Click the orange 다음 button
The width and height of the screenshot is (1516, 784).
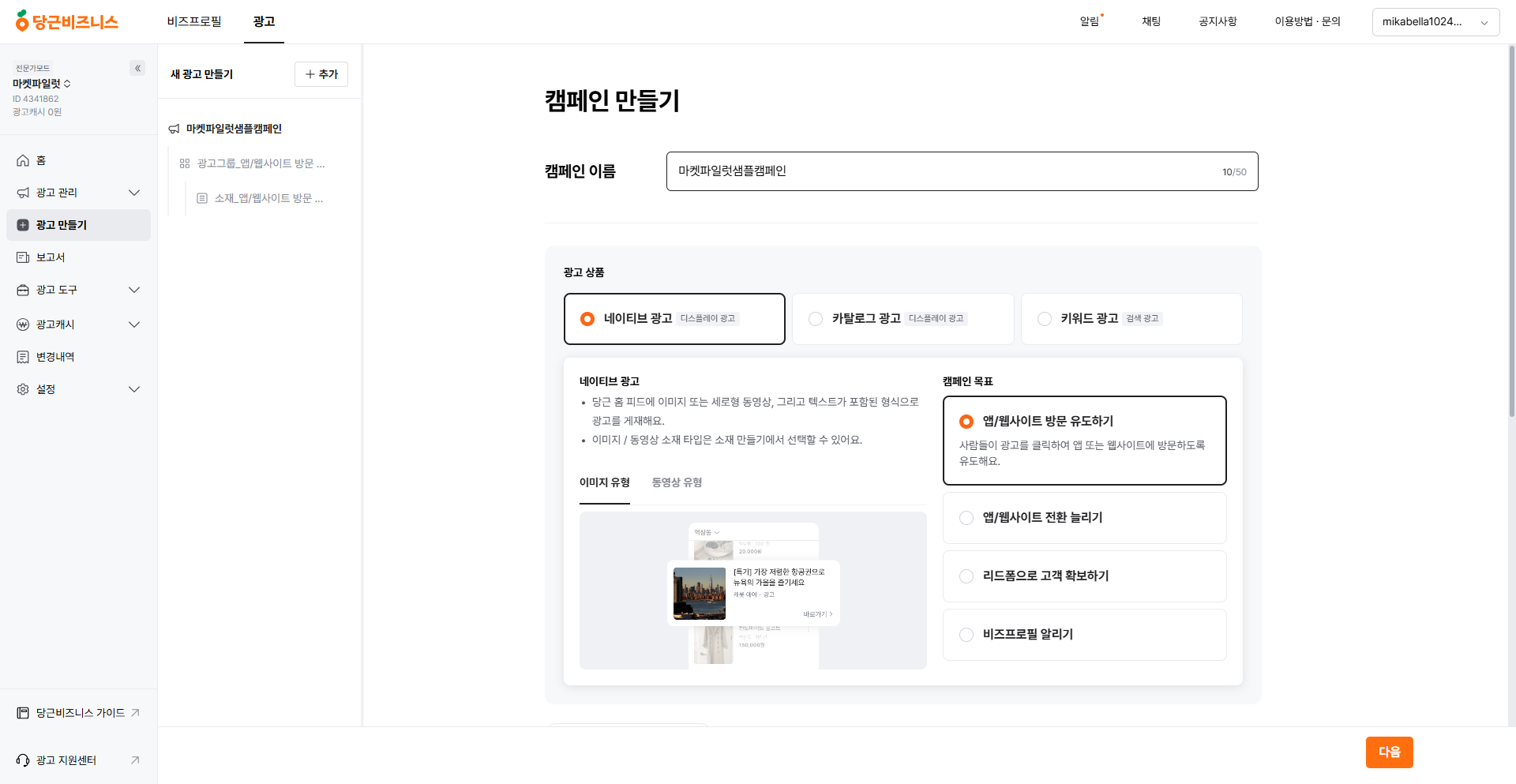(x=1389, y=752)
